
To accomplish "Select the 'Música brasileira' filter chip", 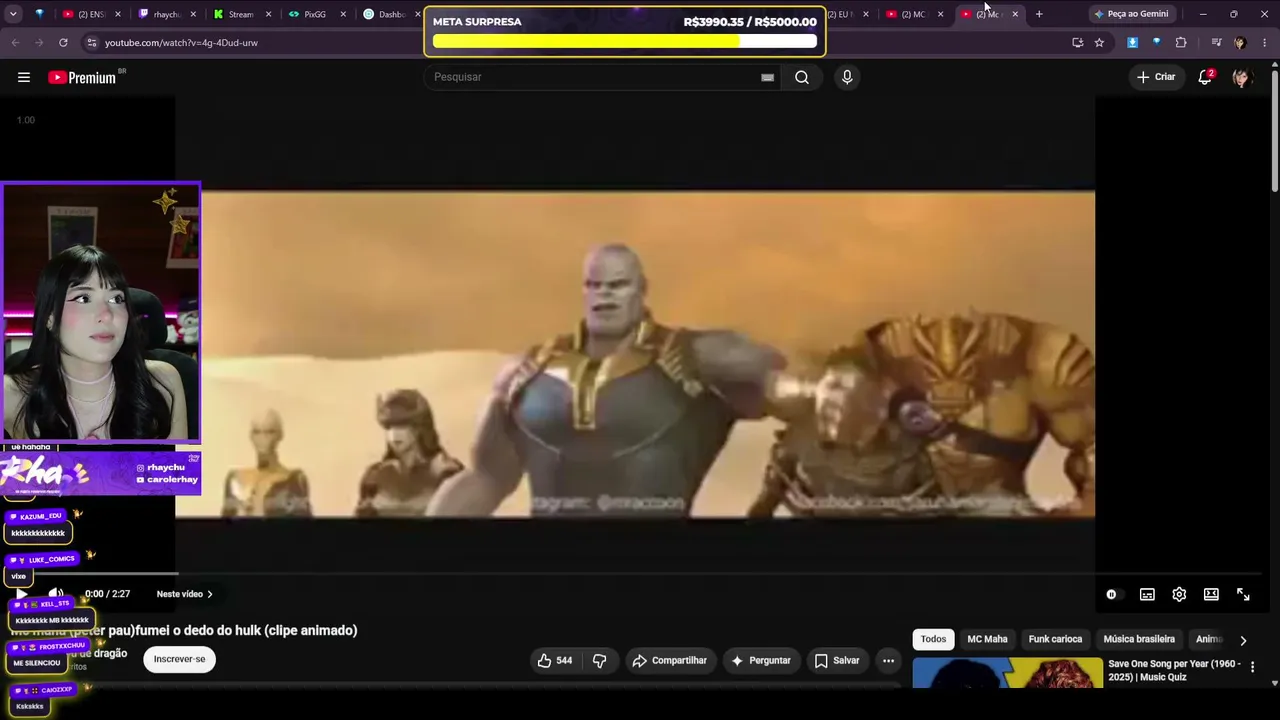I will pyautogui.click(x=1139, y=639).
